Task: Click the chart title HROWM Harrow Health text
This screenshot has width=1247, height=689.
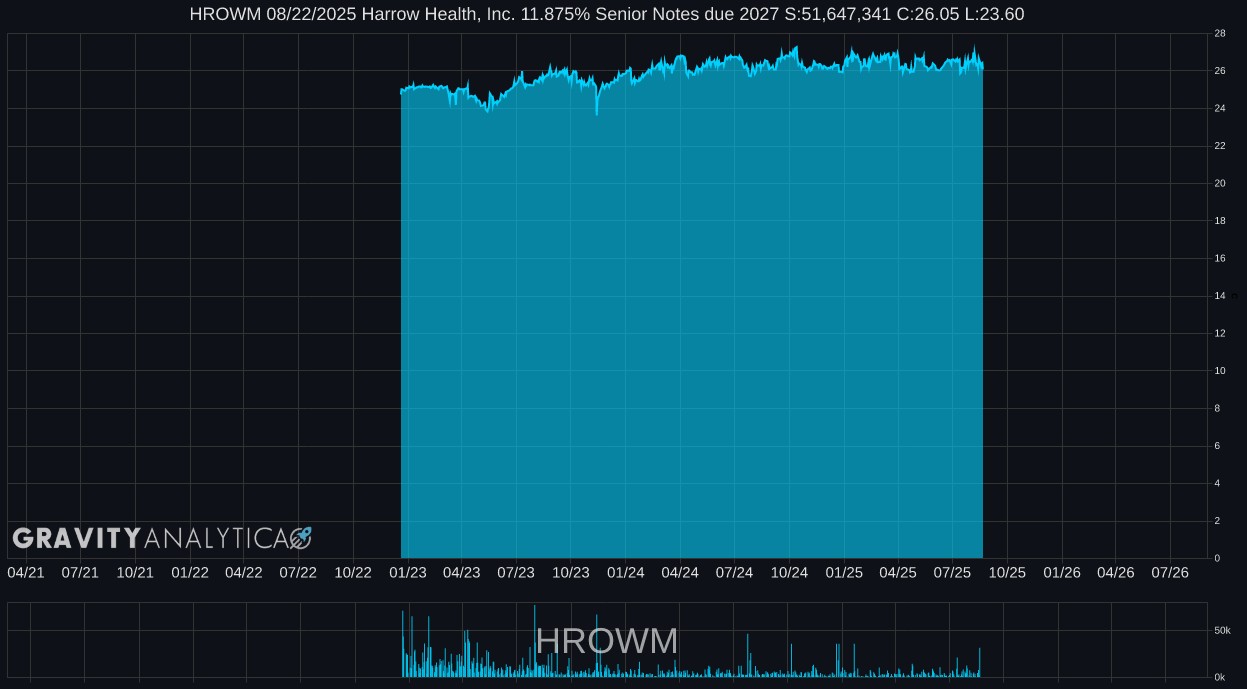Action: click(607, 14)
